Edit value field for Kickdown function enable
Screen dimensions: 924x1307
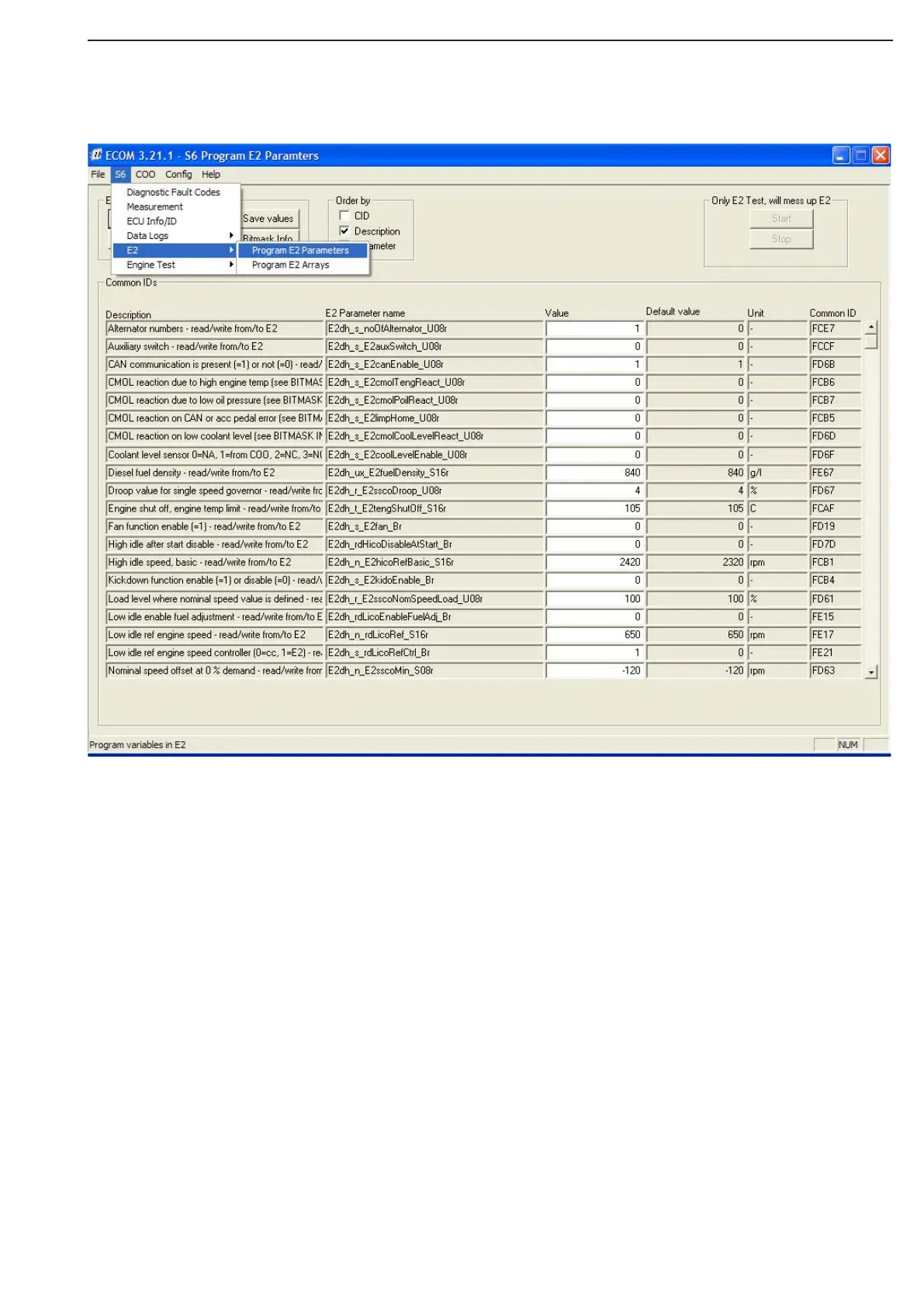tap(595, 581)
